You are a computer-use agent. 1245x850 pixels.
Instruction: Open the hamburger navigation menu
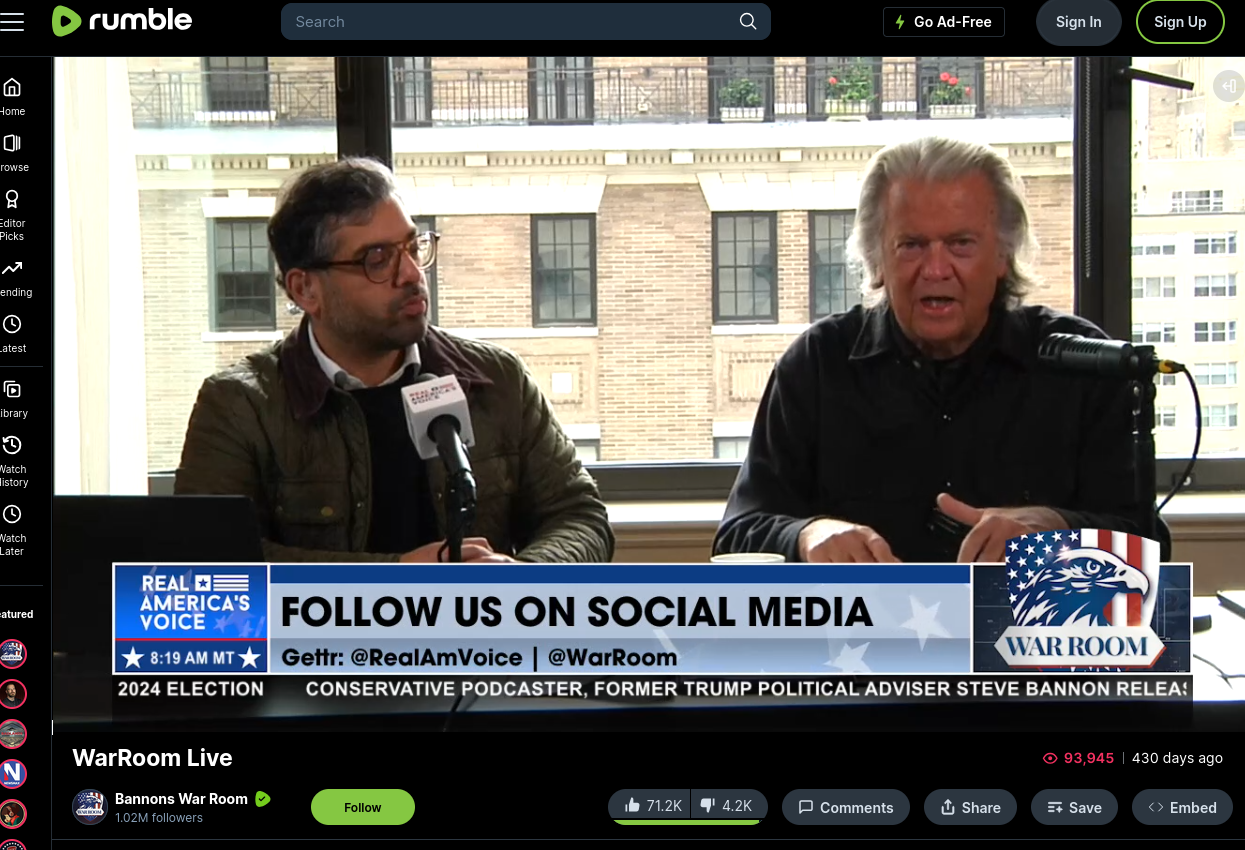coord(12,21)
